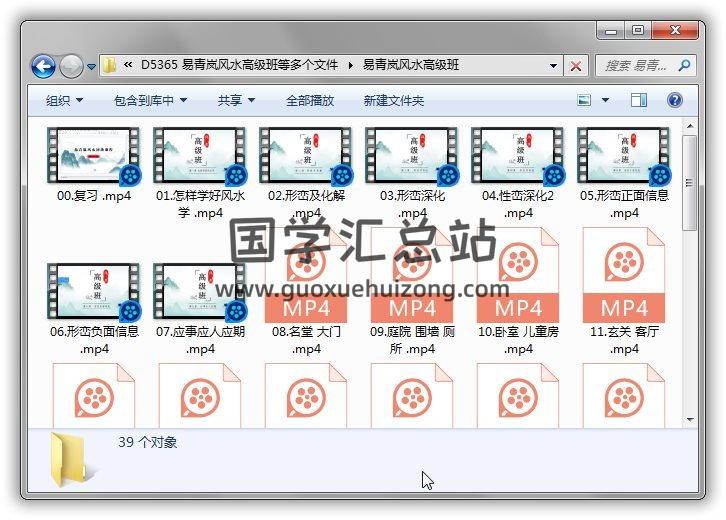Click scrollbar down arrow

pos(690,420)
